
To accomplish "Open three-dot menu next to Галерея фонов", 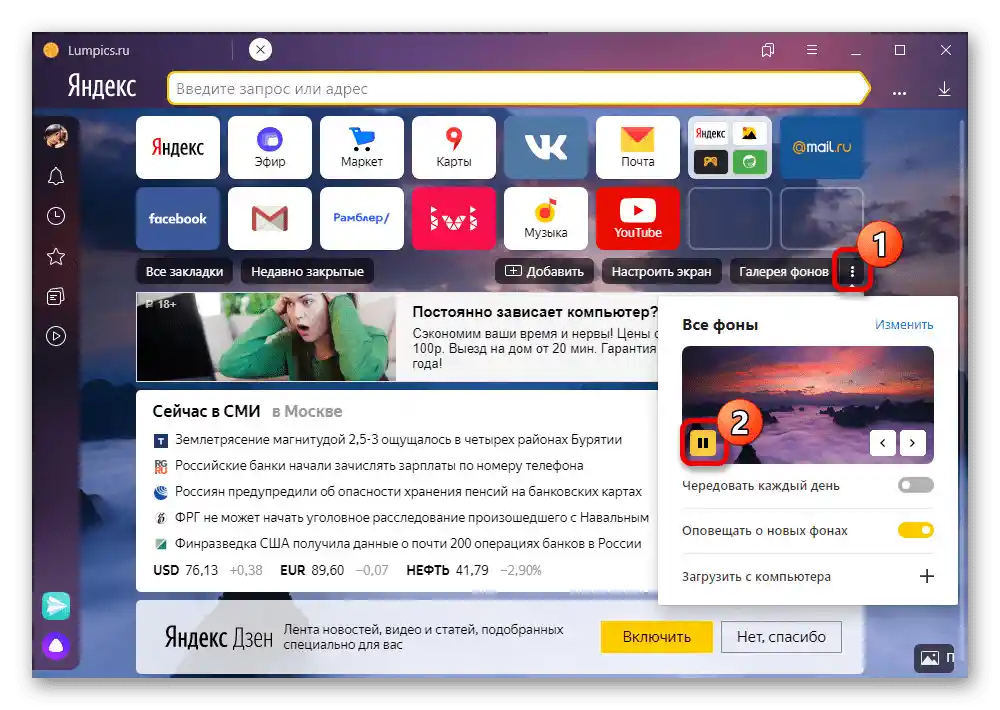I will 852,272.
